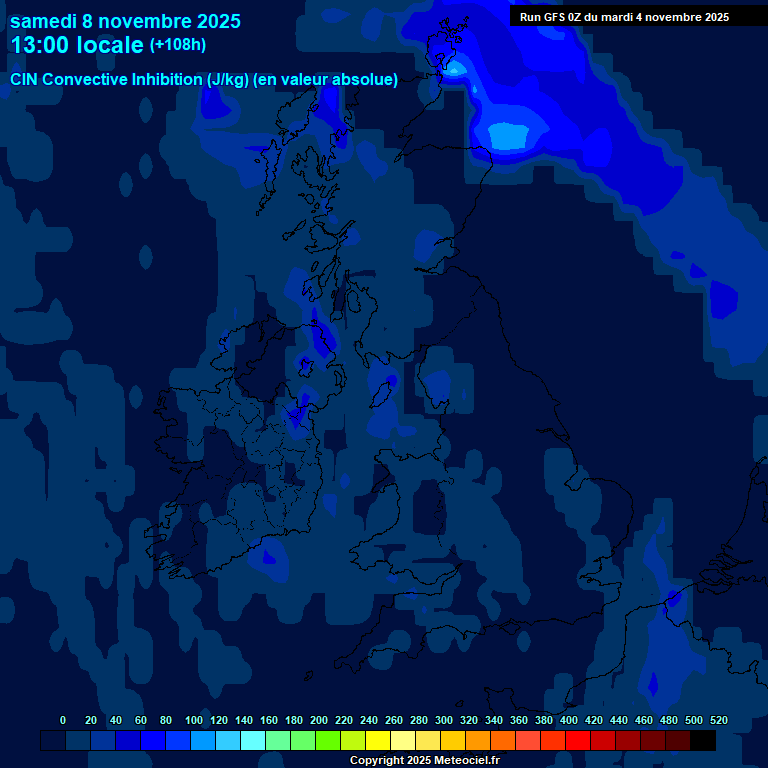Click the '260' value on color scale

[x=394, y=720]
